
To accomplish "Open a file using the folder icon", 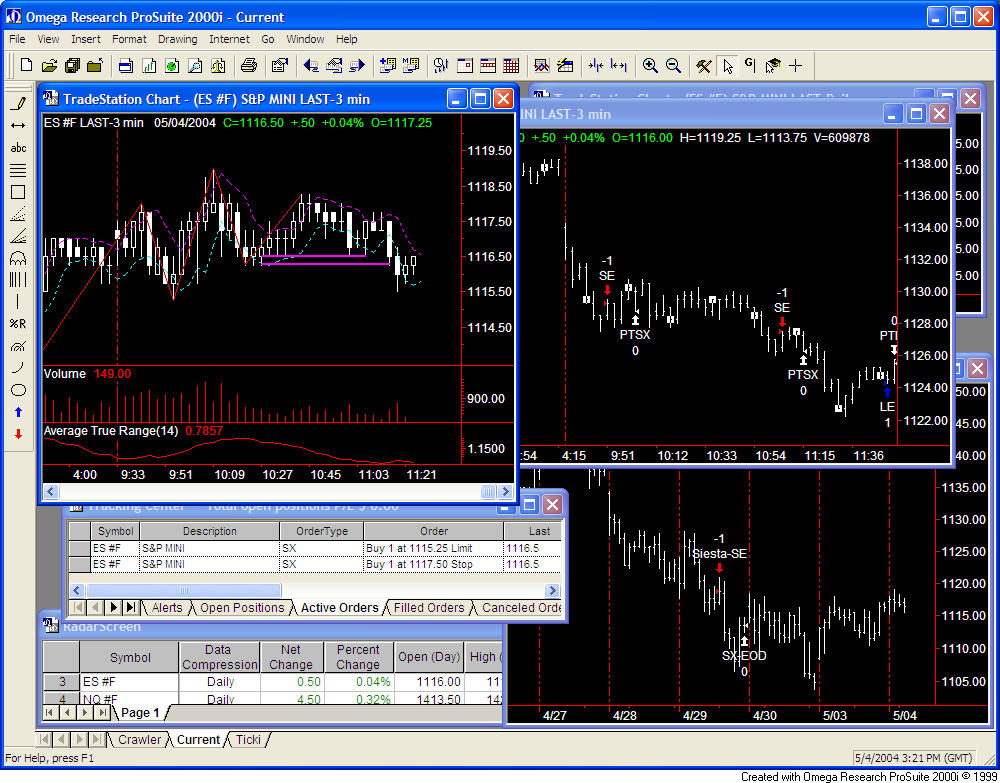I will click(x=49, y=65).
